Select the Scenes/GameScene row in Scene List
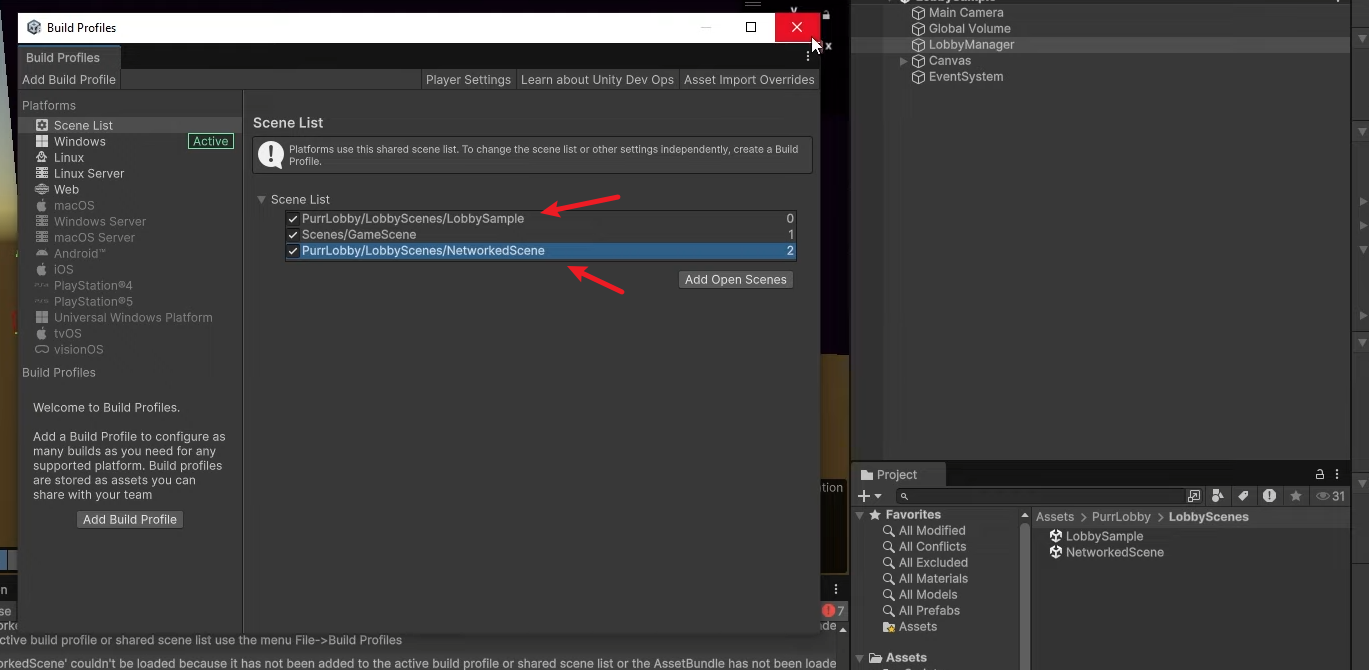Viewport: 1369px width, 670px height. point(540,235)
